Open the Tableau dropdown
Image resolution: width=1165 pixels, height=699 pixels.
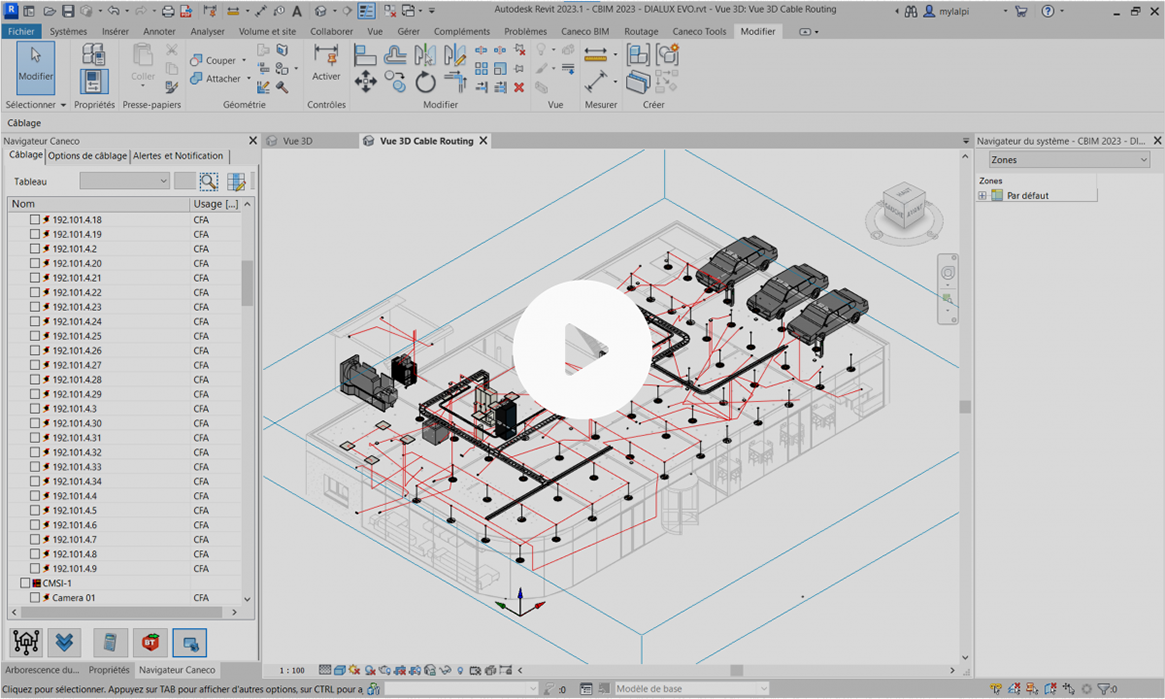coord(124,181)
